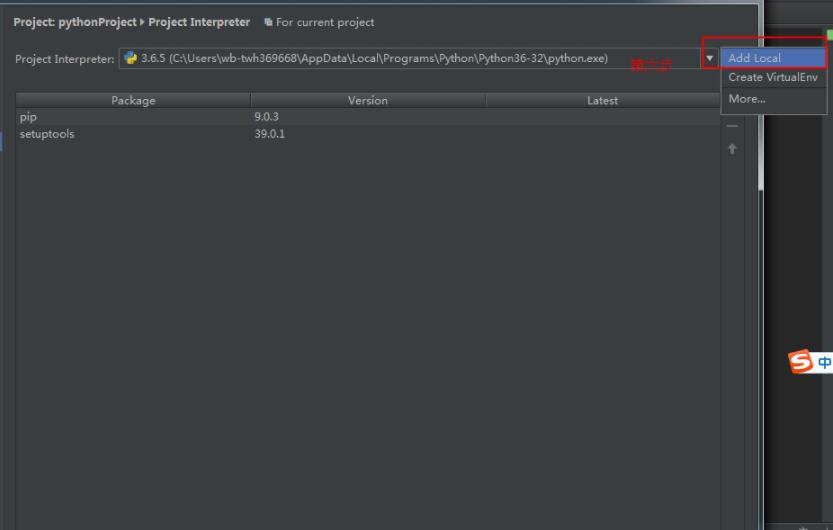Click the upgrade package up-arrow icon
This screenshot has height=530, width=833.
click(x=732, y=149)
